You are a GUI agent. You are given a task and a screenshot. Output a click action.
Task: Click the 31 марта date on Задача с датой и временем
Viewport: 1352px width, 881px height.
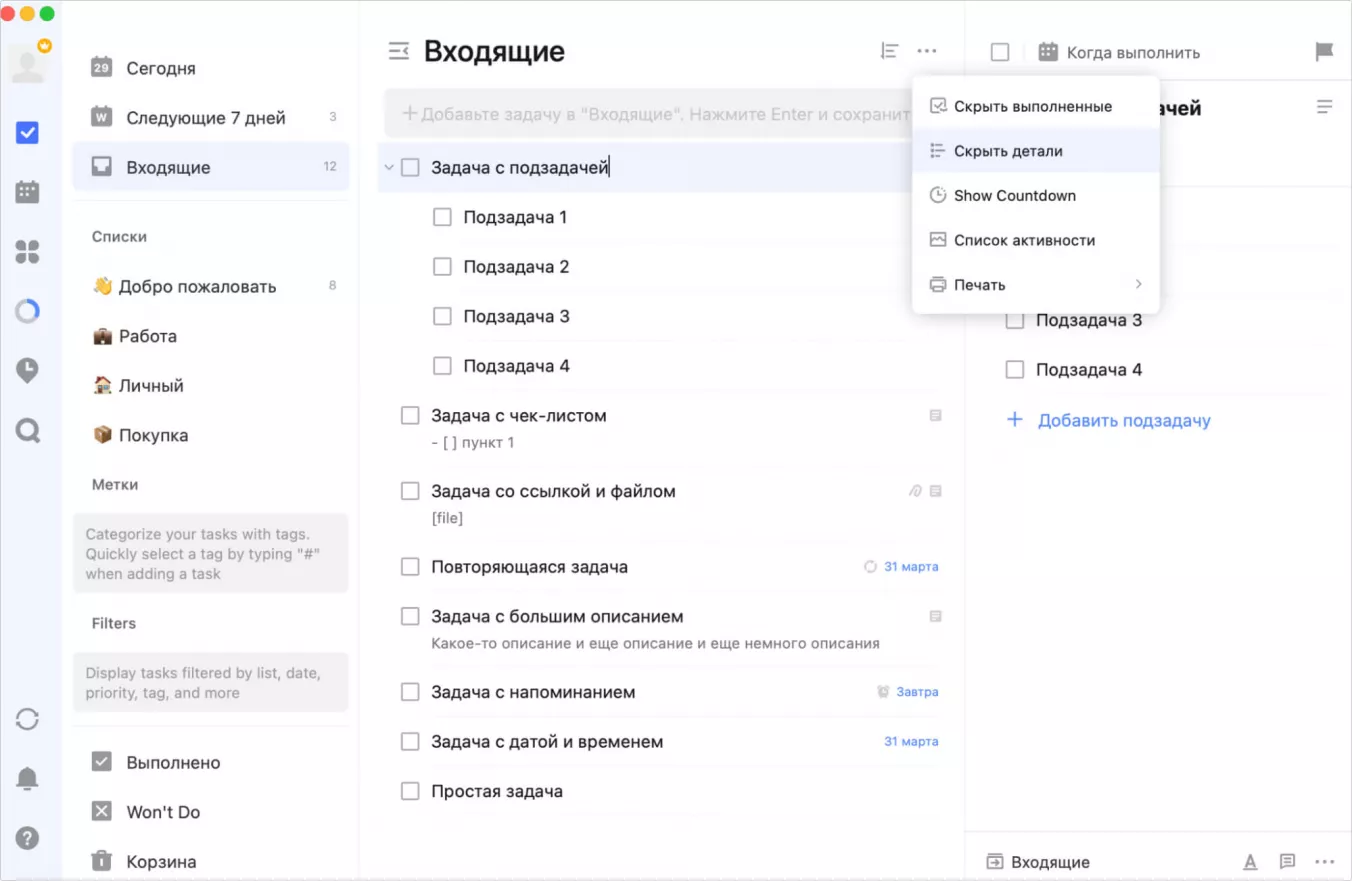[x=911, y=742]
